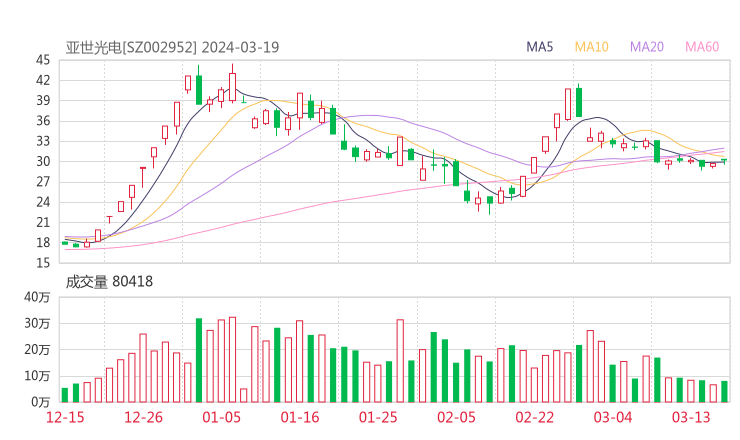Click the 24 price axis label
Screen dimensions: 740x440
[43, 202]
